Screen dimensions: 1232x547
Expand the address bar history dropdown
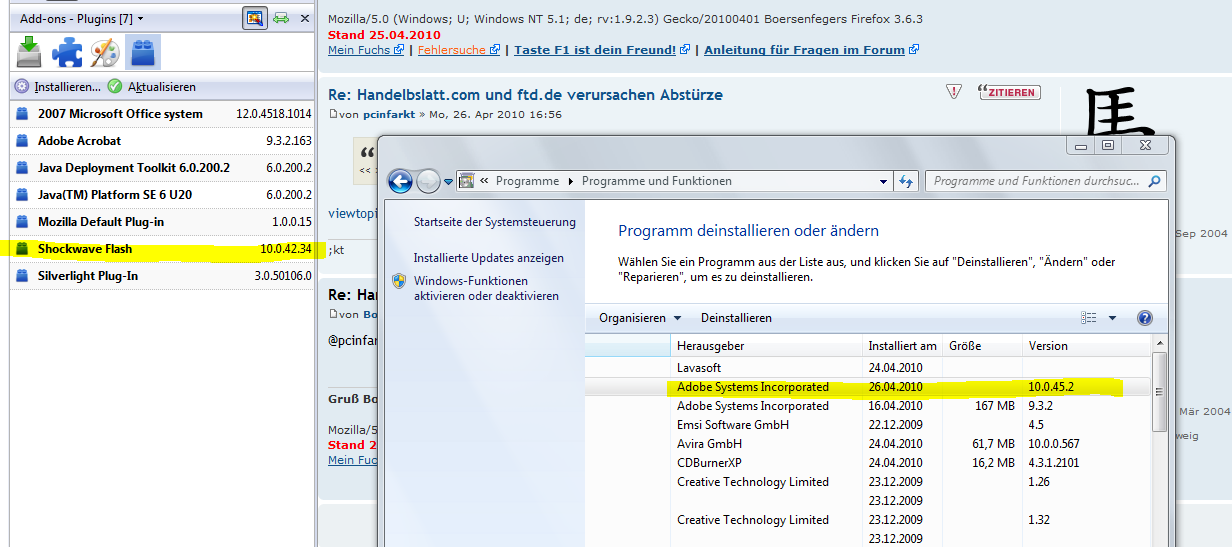(883, 181)
